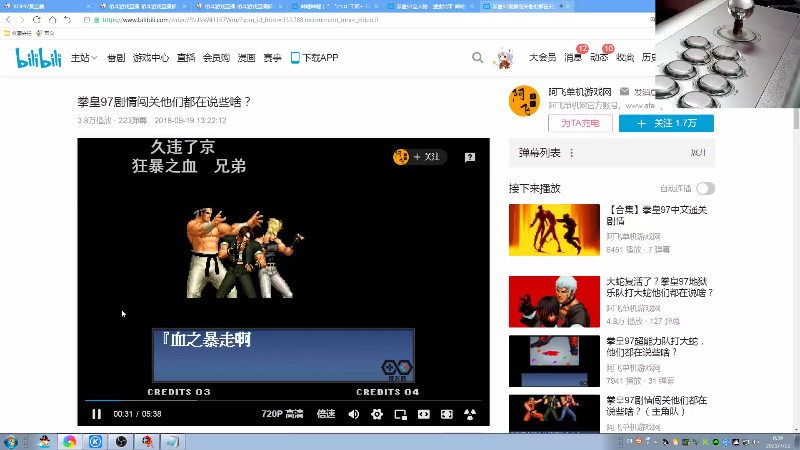The width and height of the screenshot is (800, 450).
Task: Open video 拳皇97剧情闯关（主角队）title
Action: click(657, 406)
